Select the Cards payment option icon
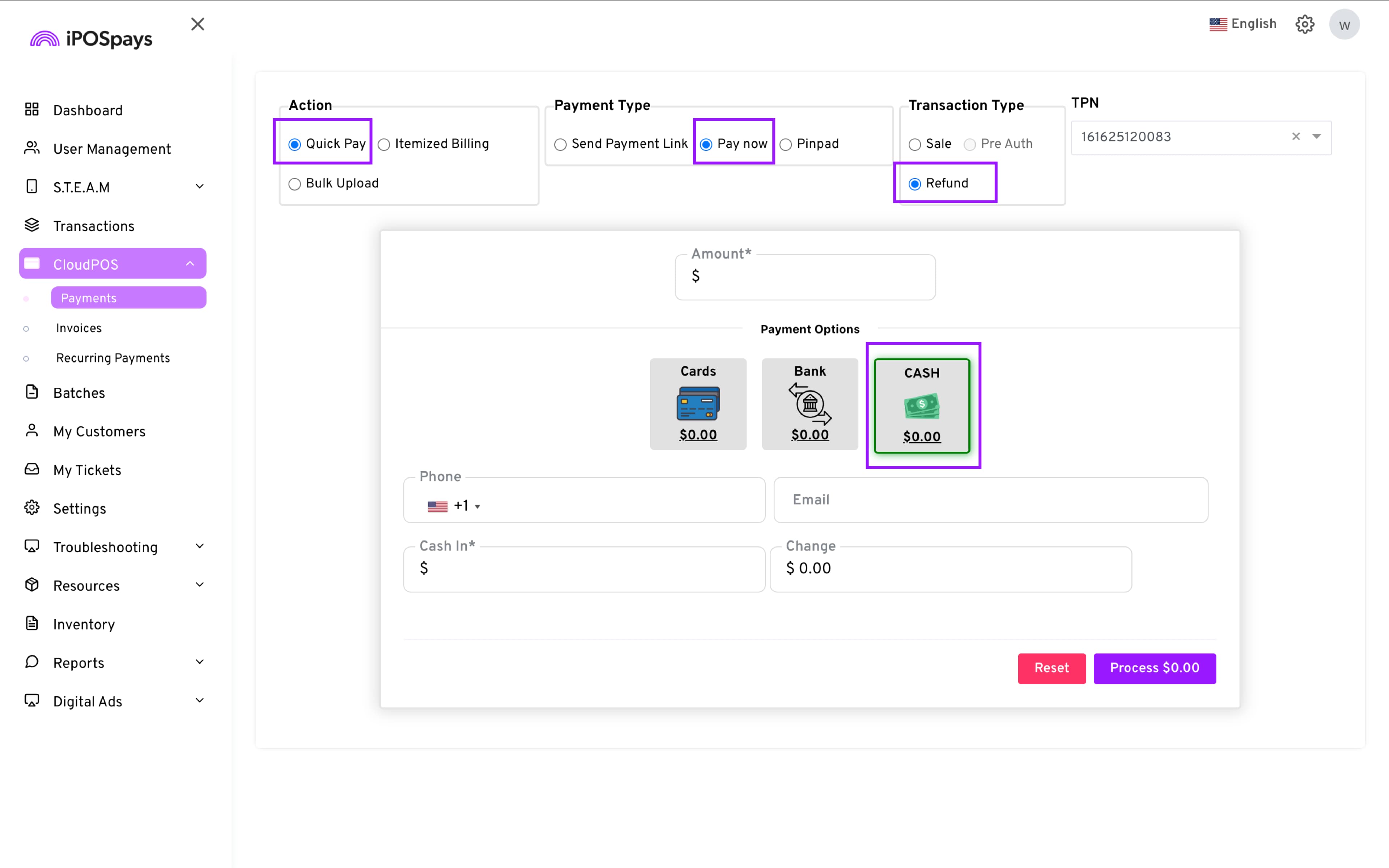Image resolution: width=1389 pixels, height=868 pixels. (698, 404)
